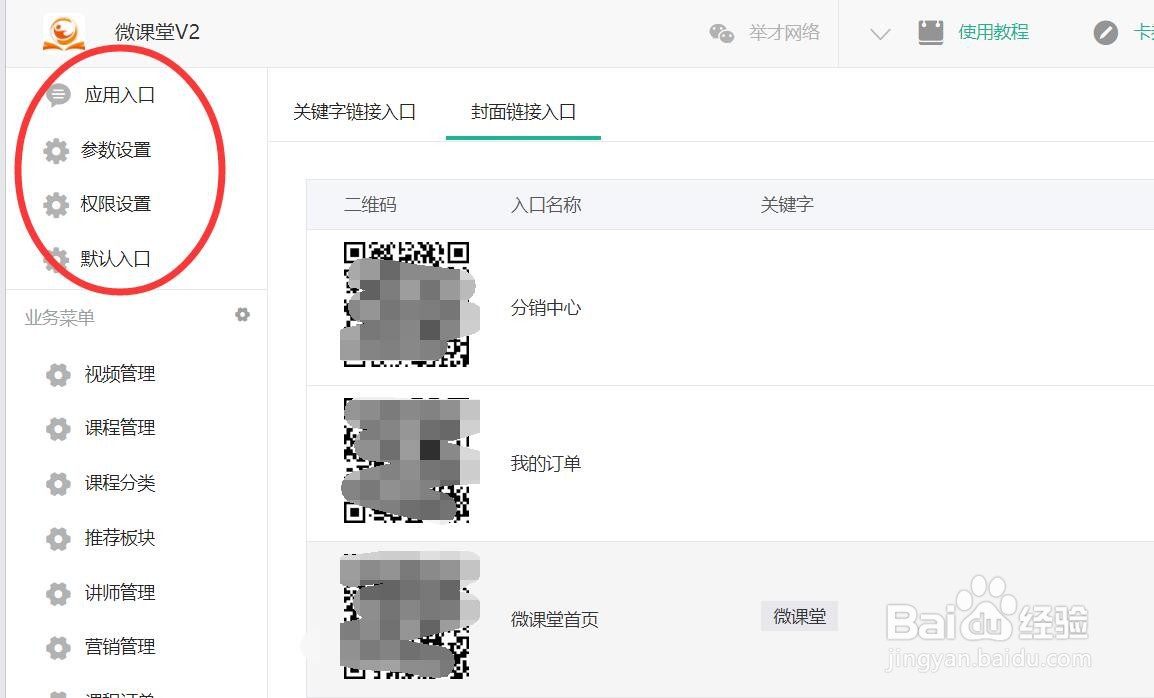
Task: Click the gear icon beside 默认入口
Action: pyautogui.click(x=56, y=259)
